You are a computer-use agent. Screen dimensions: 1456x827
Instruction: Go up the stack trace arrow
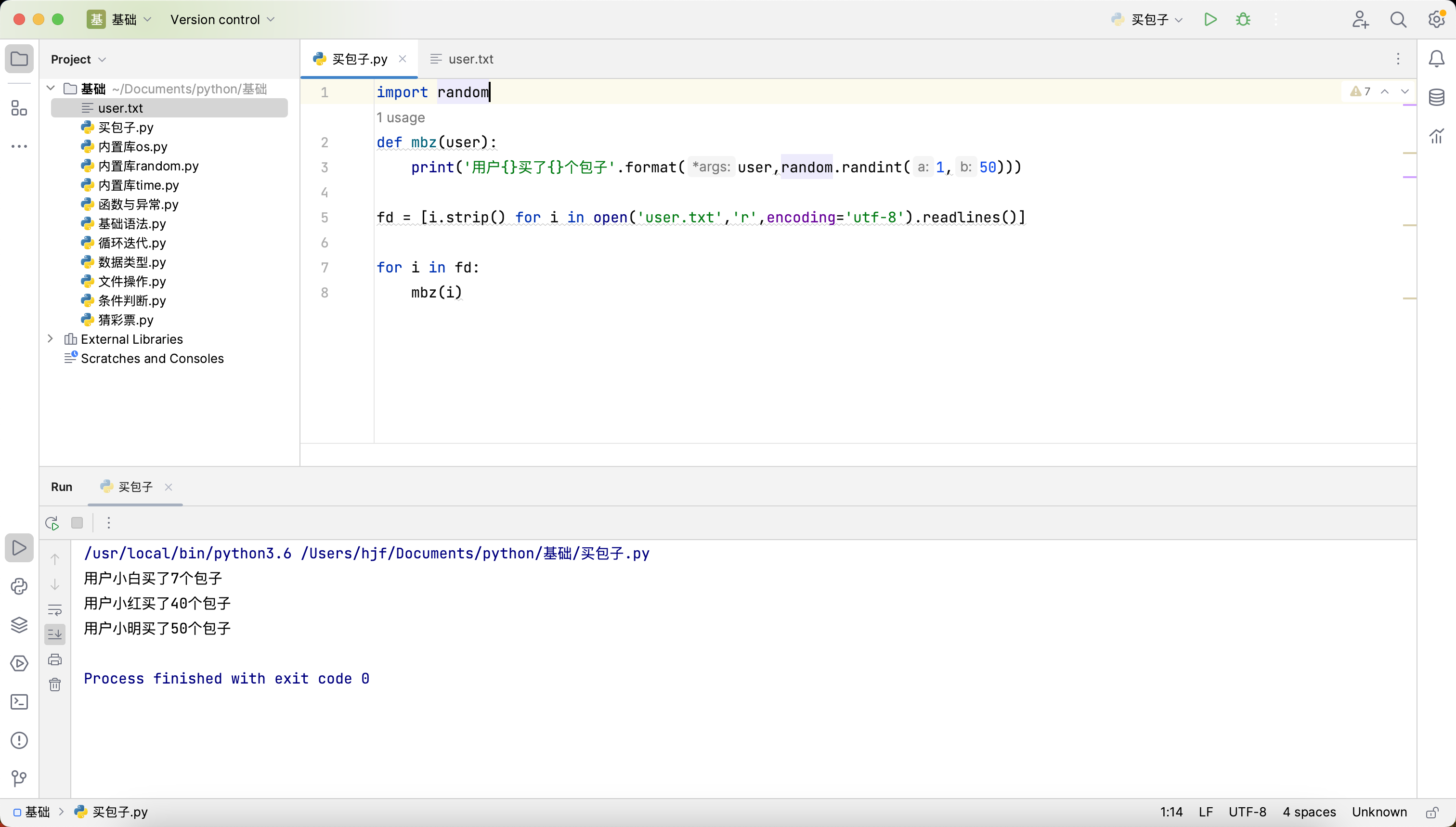[55, 559]
